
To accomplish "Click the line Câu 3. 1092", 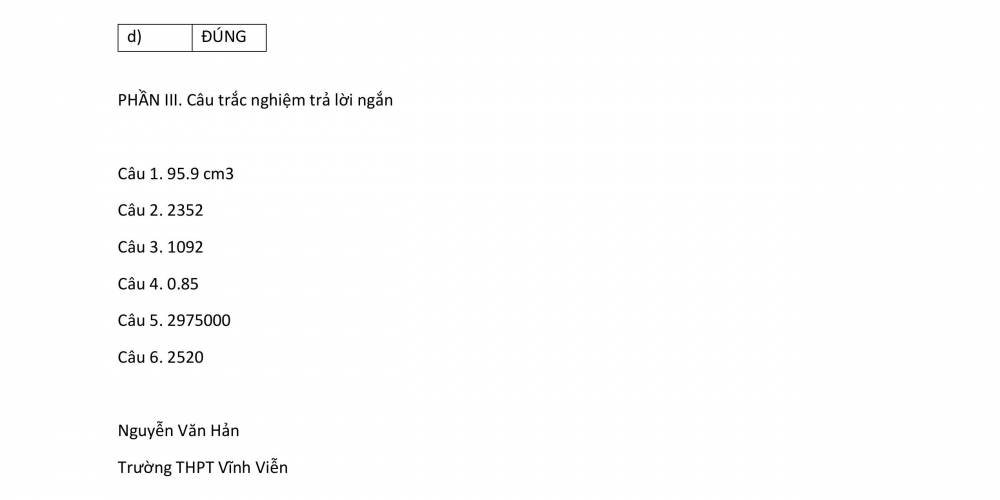I will [161, 247].
